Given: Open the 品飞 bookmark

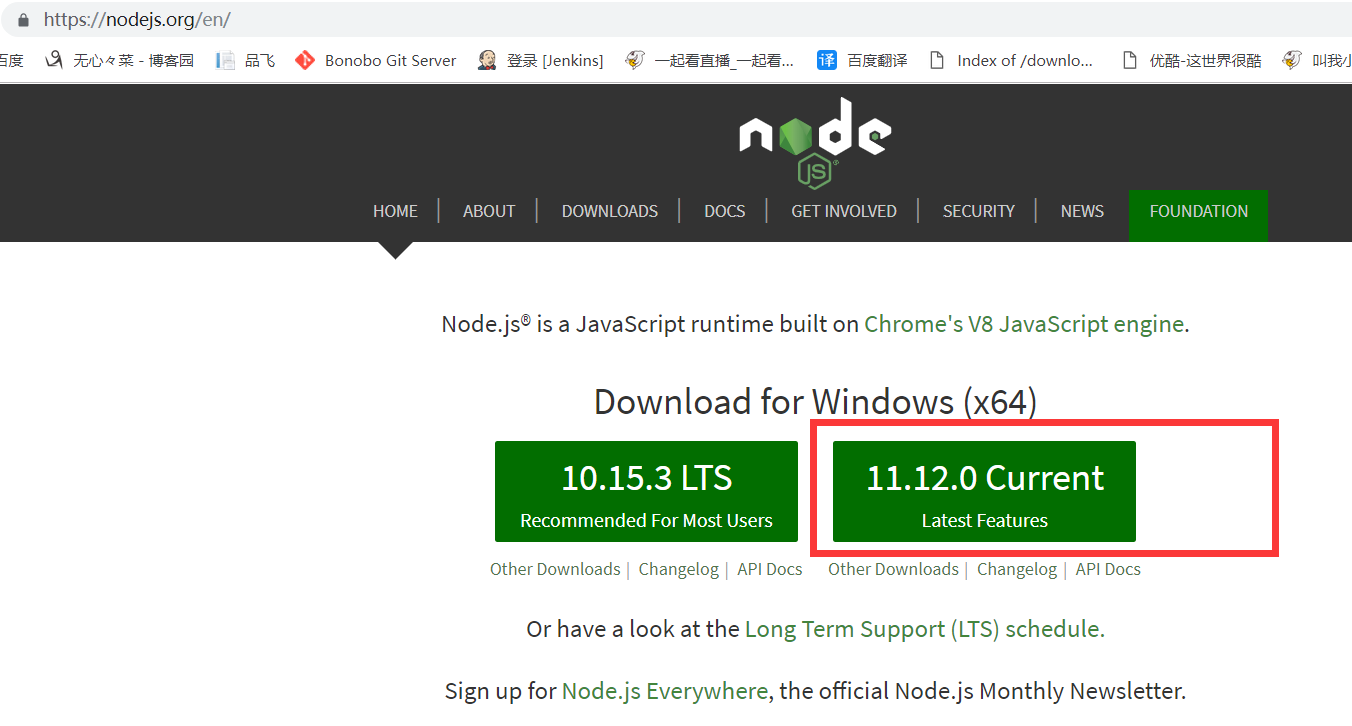Looking at the screenshot, I should pos(246,60).
